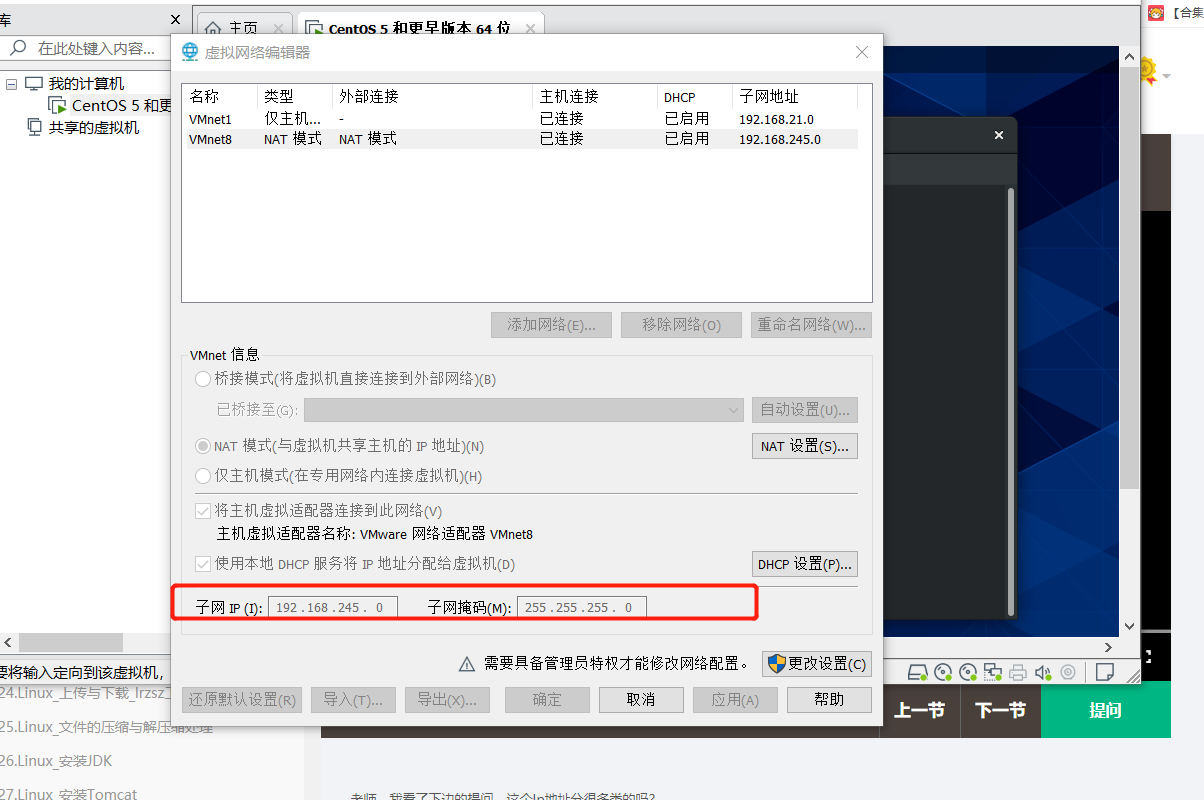Click the My Computer monitor icon

(34, 83)
